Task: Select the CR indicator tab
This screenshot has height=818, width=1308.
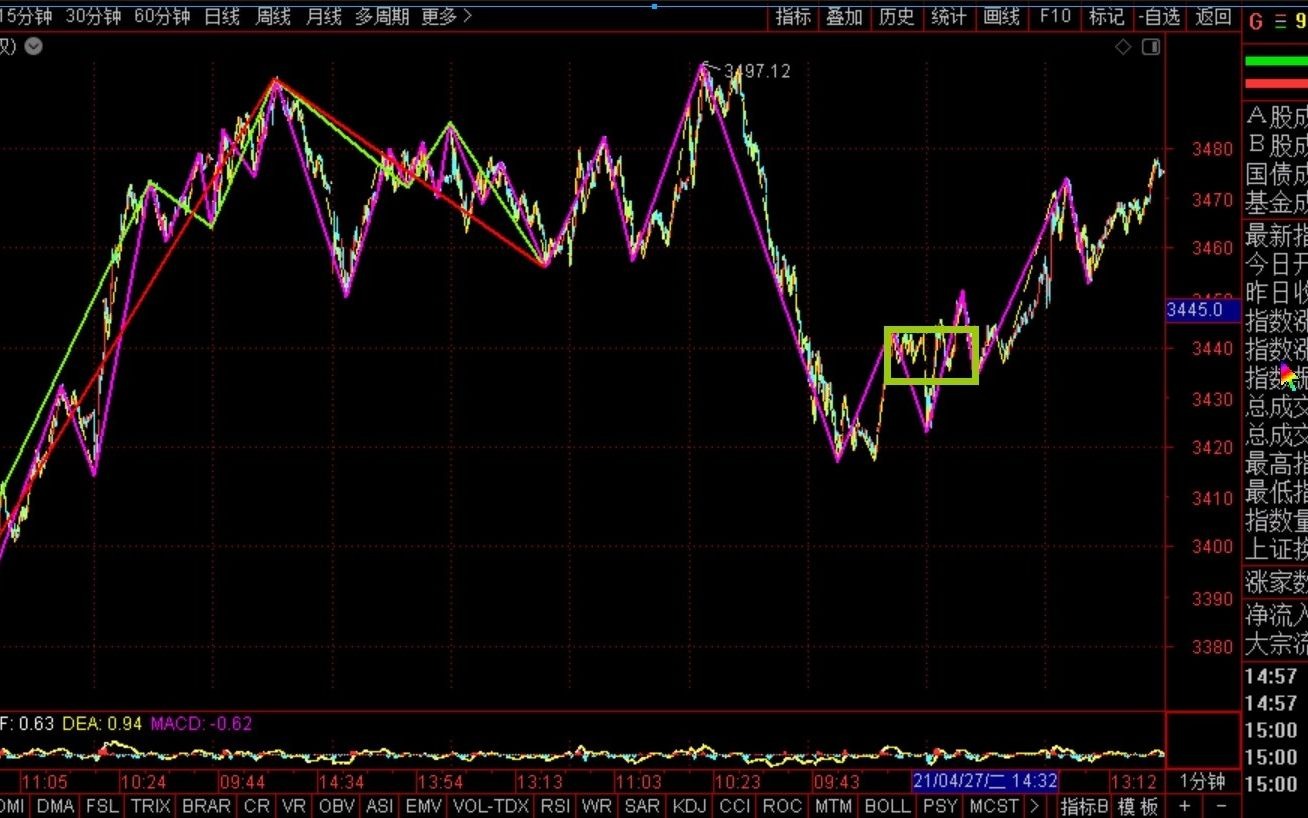Action: pyautogui.click(x=257, y=806)
